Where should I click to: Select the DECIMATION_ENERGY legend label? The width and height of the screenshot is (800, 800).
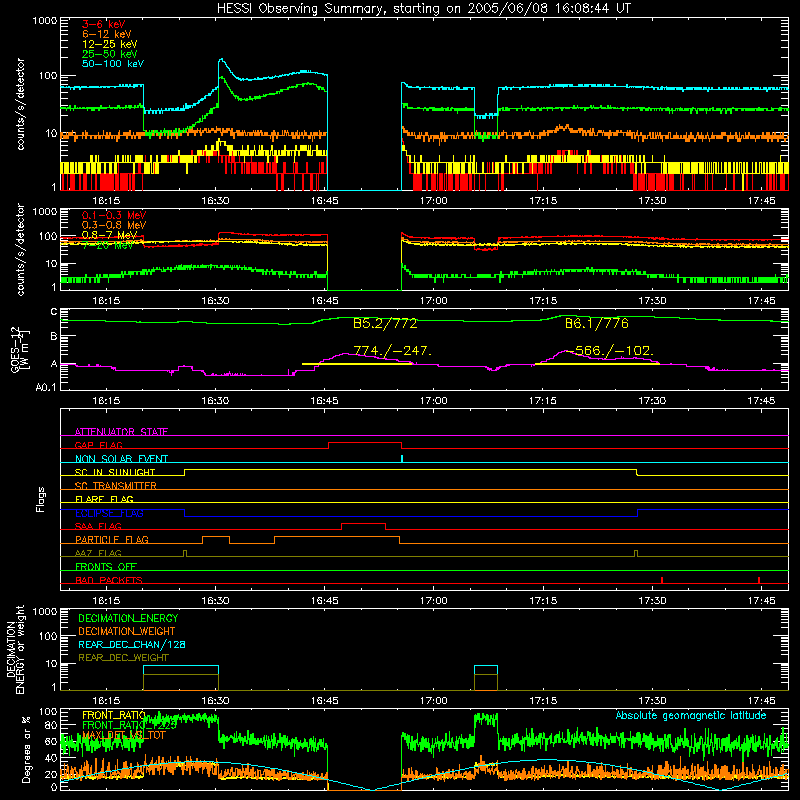[x=128, y=618]
